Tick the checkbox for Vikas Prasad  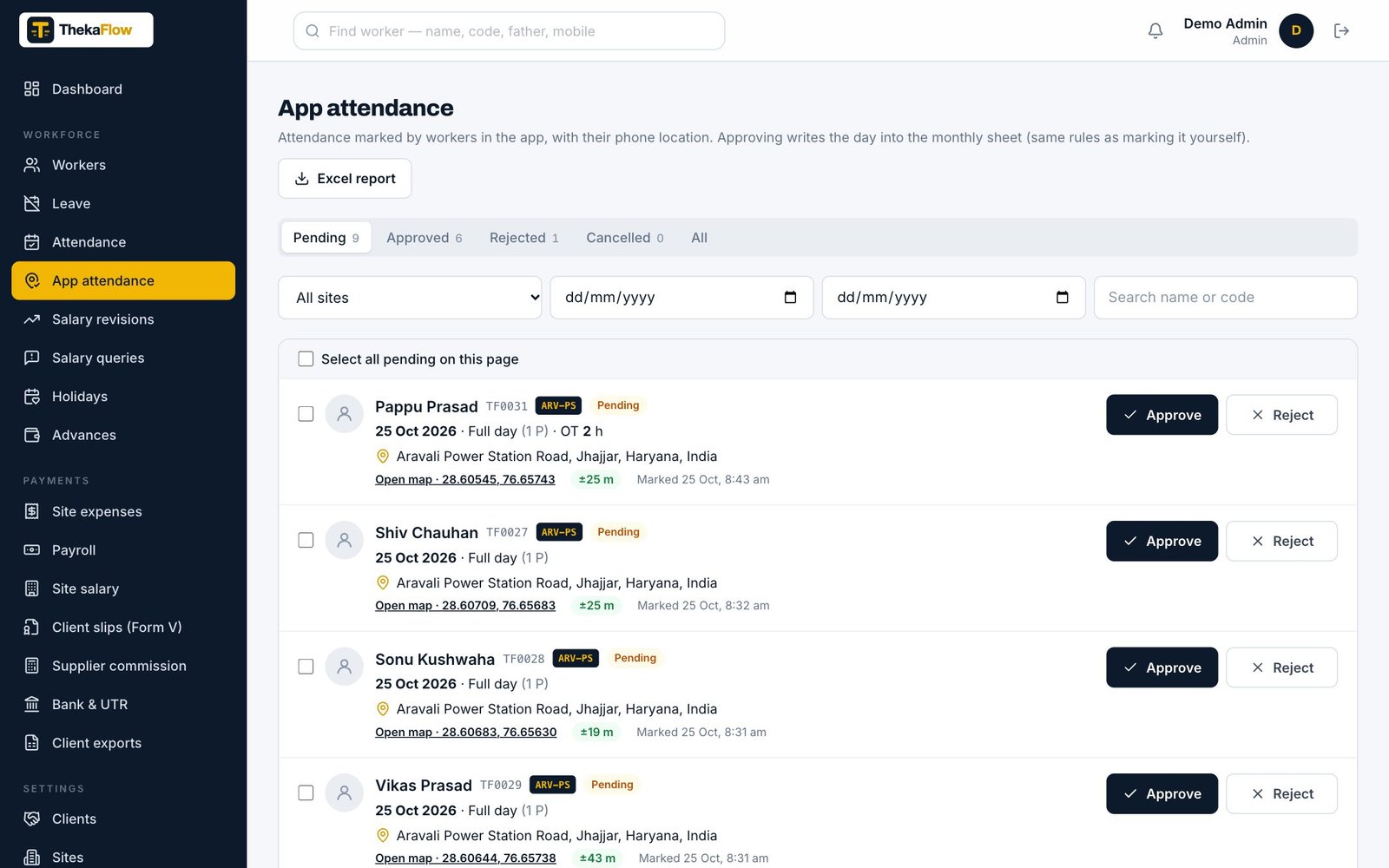tap(306, 792)
